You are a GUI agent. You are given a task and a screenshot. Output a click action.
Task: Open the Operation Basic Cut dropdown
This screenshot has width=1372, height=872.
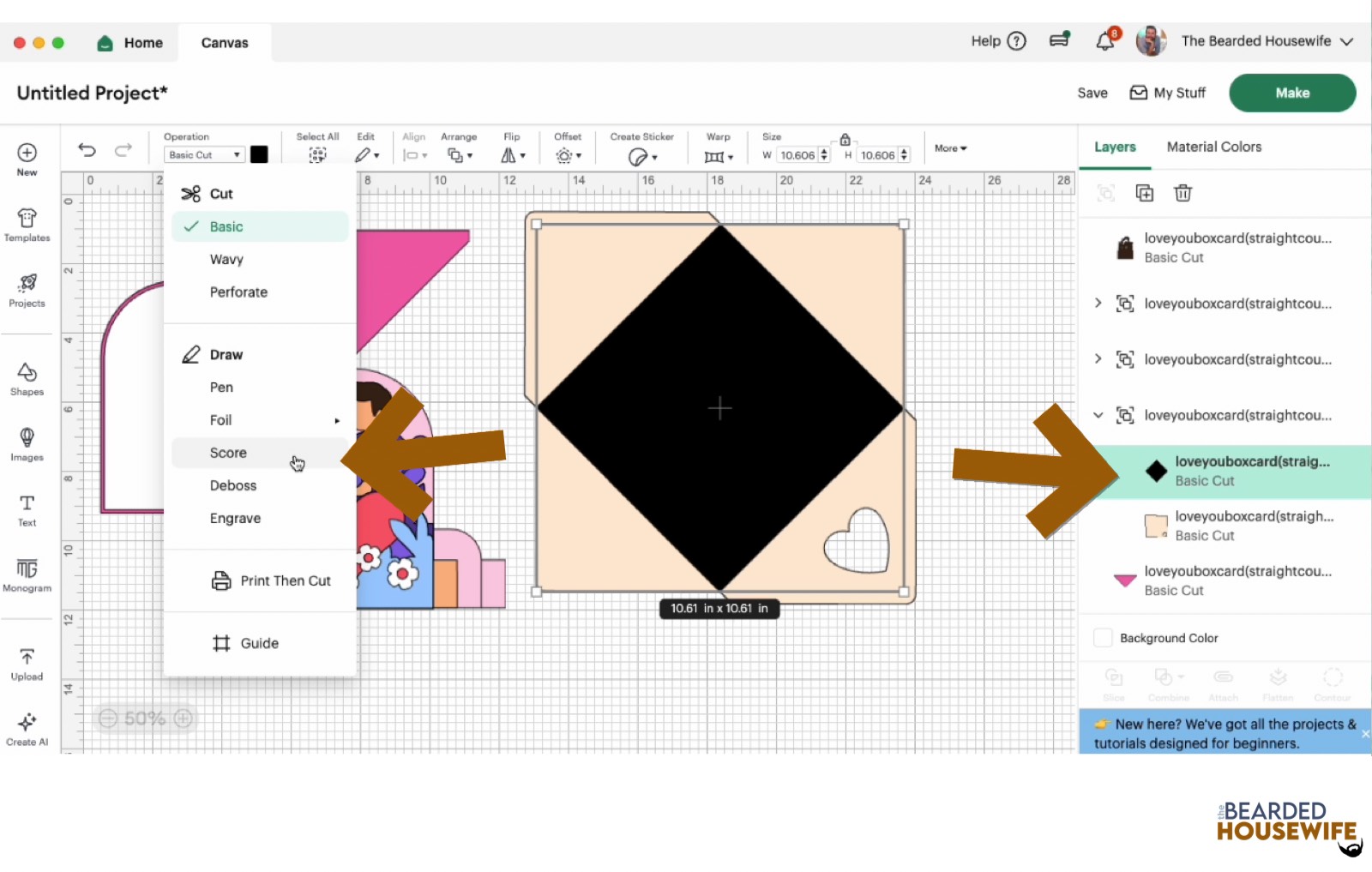pos(204,155)
